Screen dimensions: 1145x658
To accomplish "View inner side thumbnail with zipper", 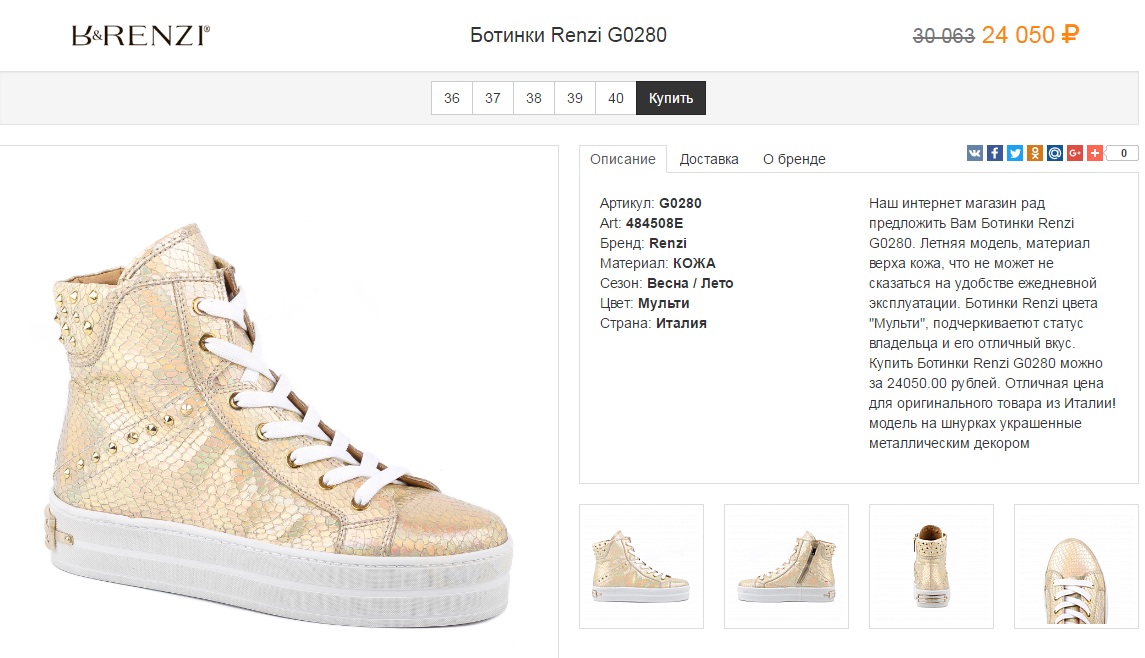I will 786,566.
